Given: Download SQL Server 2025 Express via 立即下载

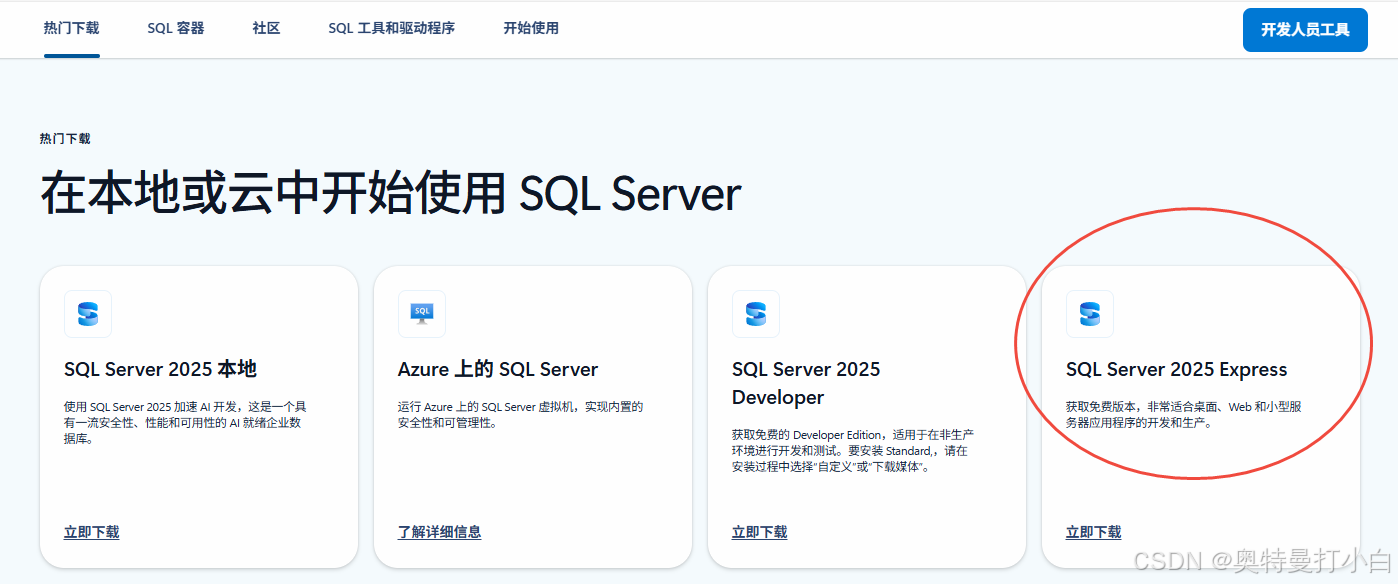Looking at the screenshot, I should (1094, 532).
